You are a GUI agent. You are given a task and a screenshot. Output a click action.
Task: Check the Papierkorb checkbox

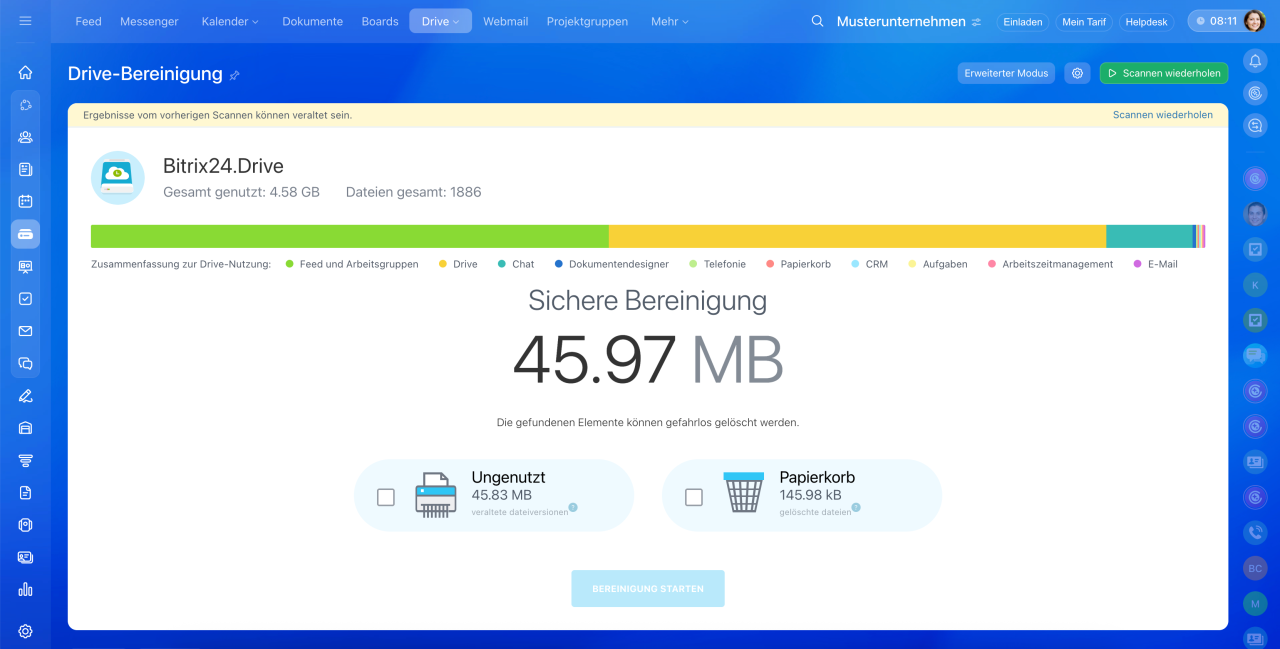click(694, 497)
